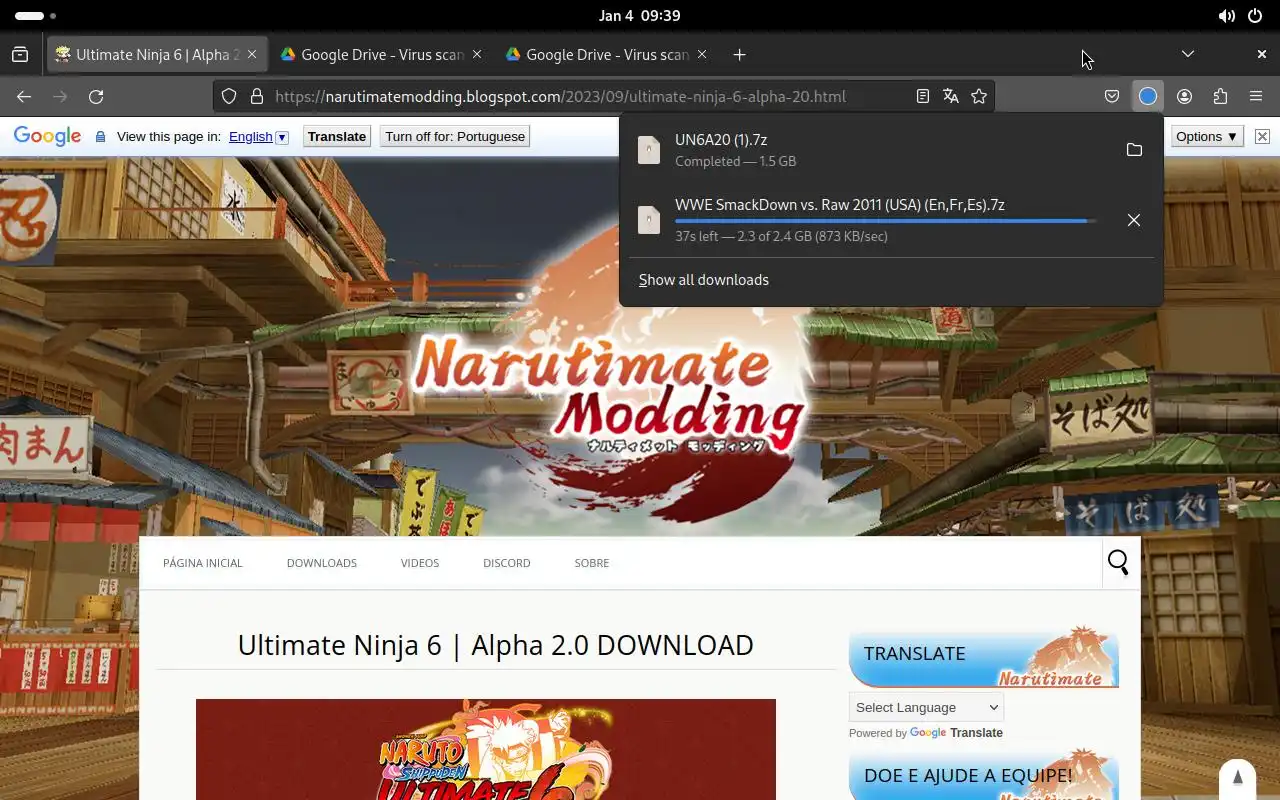Close the Ultimate Ninja 6 tab

pyautogui.click(x=252, y=55)
